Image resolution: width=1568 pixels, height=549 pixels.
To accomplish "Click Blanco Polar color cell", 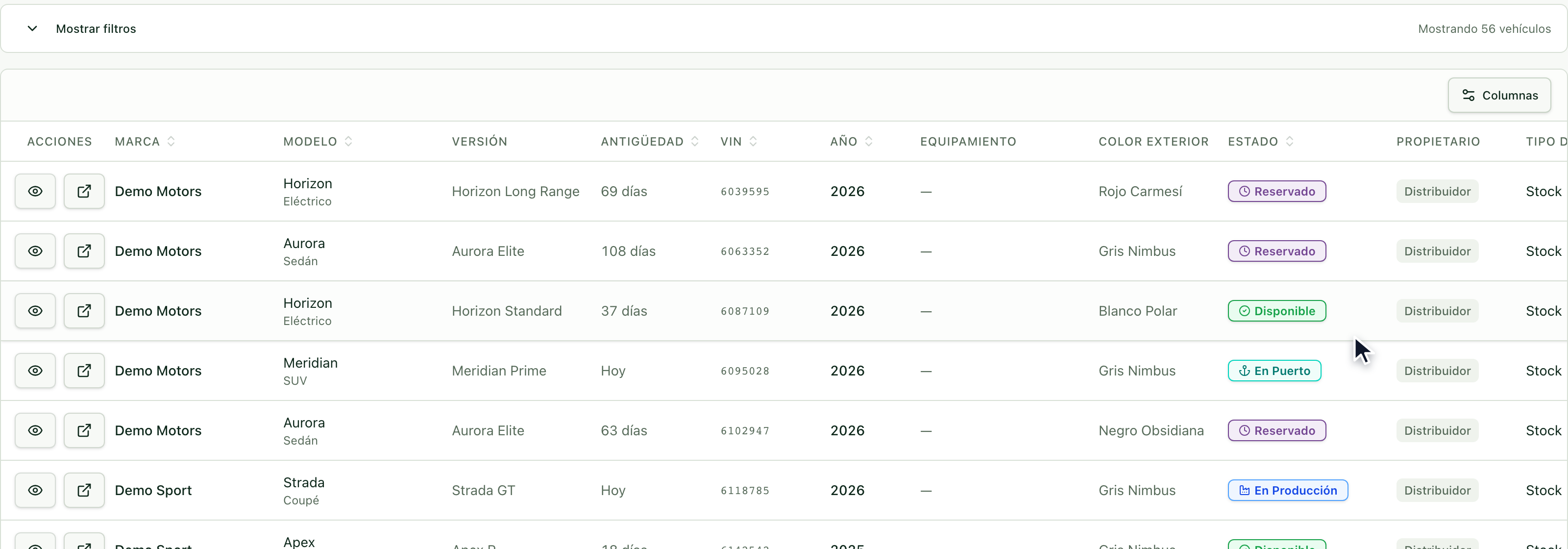I will pos(1138,311).
